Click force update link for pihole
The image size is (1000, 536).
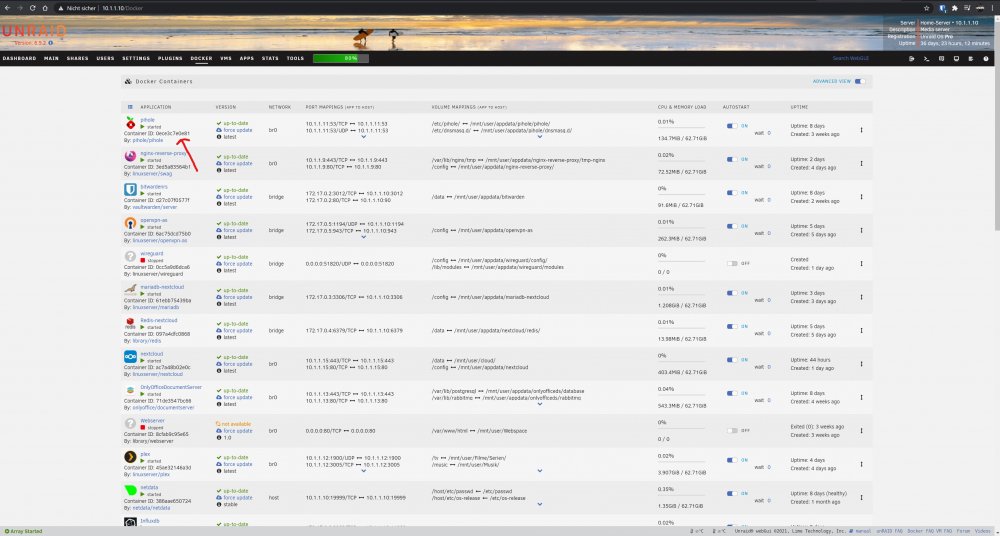pos(237,130)
